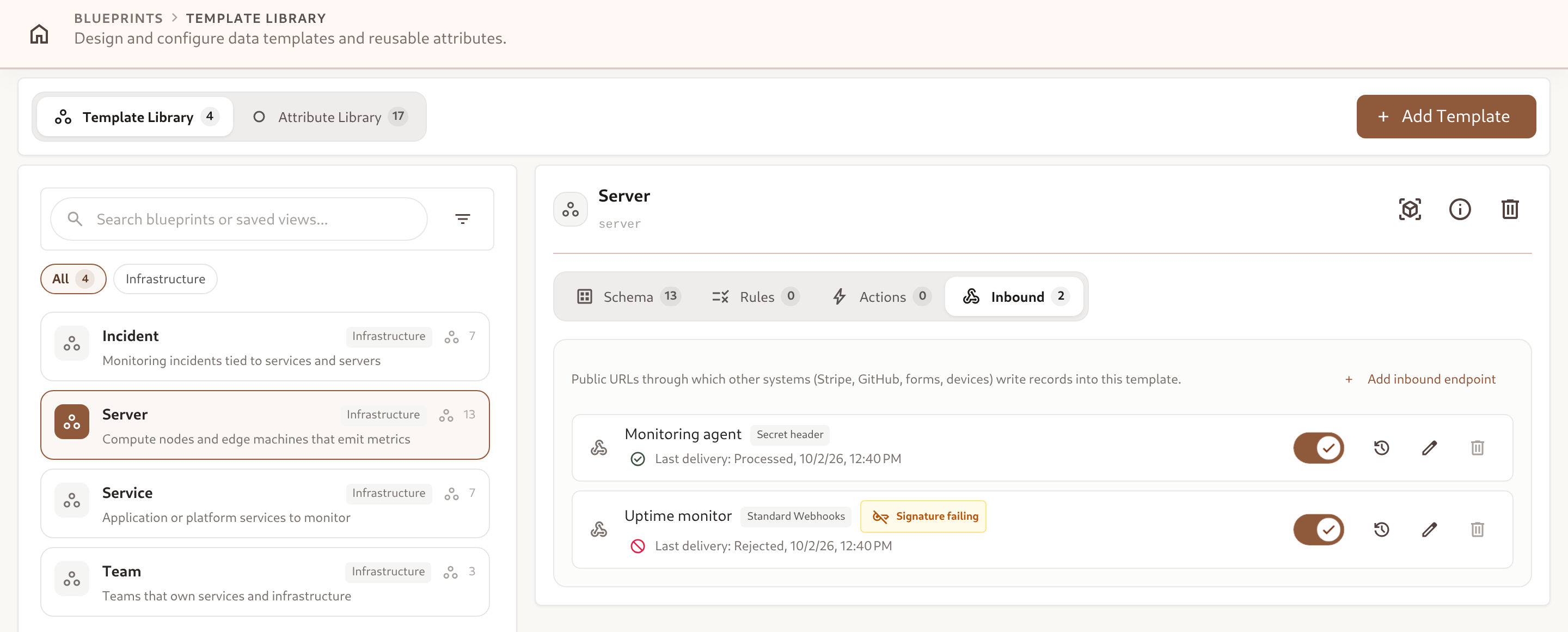Delete Monitoring agent endpoint
Viewport: 1568px width, 632px height.
tap(1477, 447)
